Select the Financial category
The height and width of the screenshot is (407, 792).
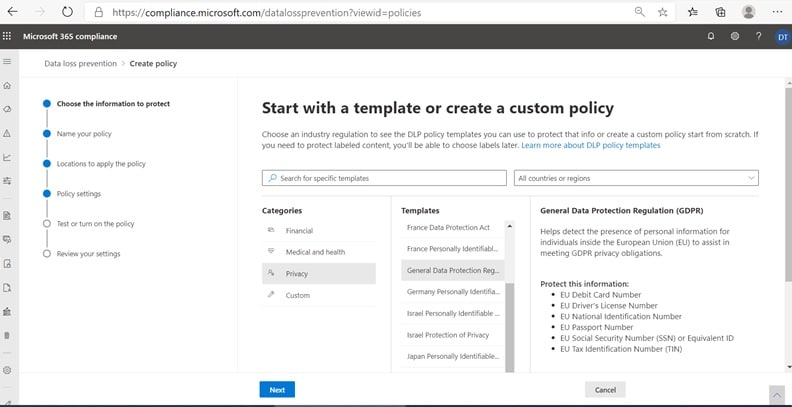click(x=319, y=231)
